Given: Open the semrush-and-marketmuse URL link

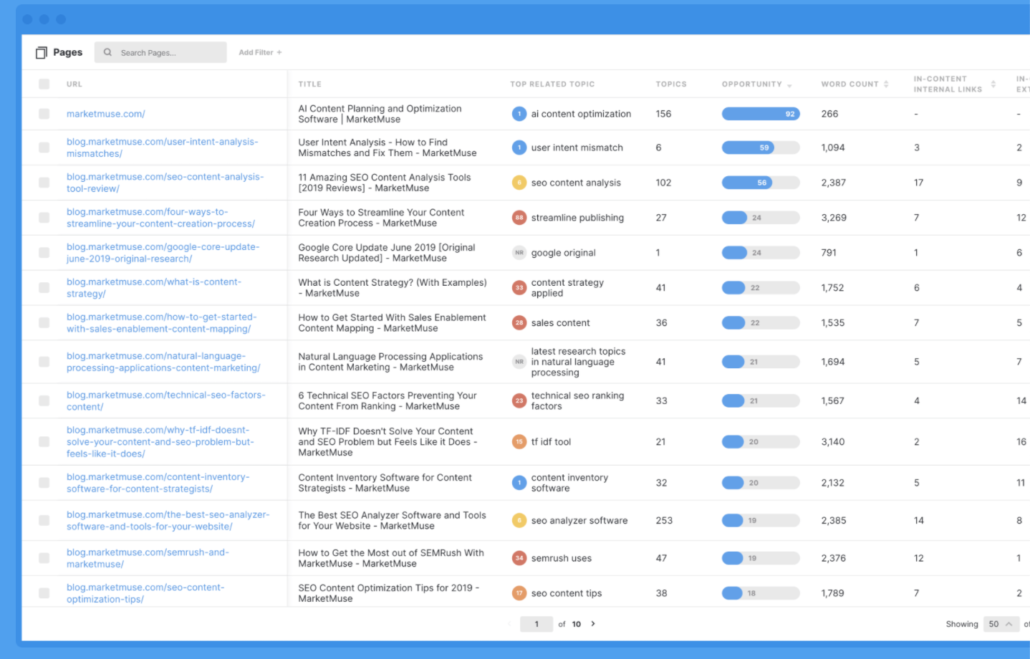Looking at the screenshot, I should (148, 558).
